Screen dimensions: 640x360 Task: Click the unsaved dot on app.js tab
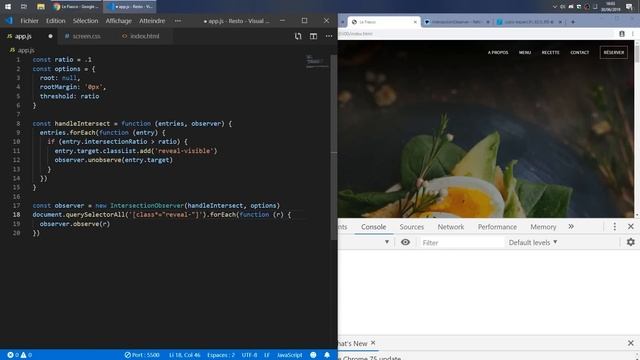pos(50,36)
